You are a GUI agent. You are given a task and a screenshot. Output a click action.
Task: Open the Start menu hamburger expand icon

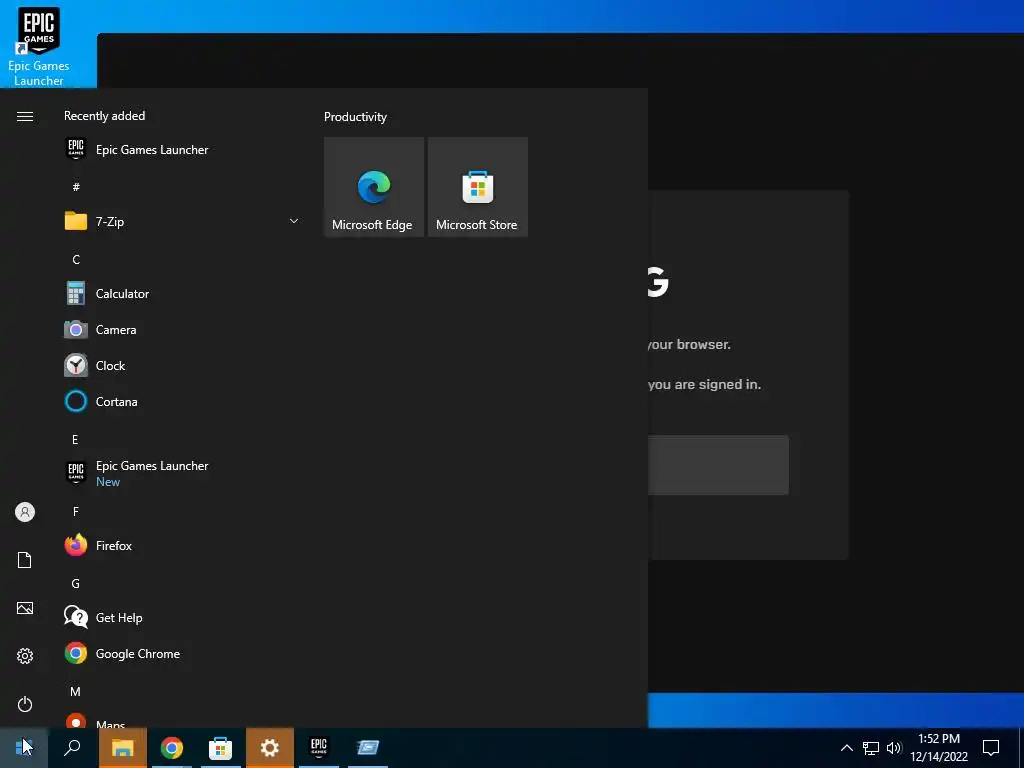pyautogui.click(x=25, y=116)
